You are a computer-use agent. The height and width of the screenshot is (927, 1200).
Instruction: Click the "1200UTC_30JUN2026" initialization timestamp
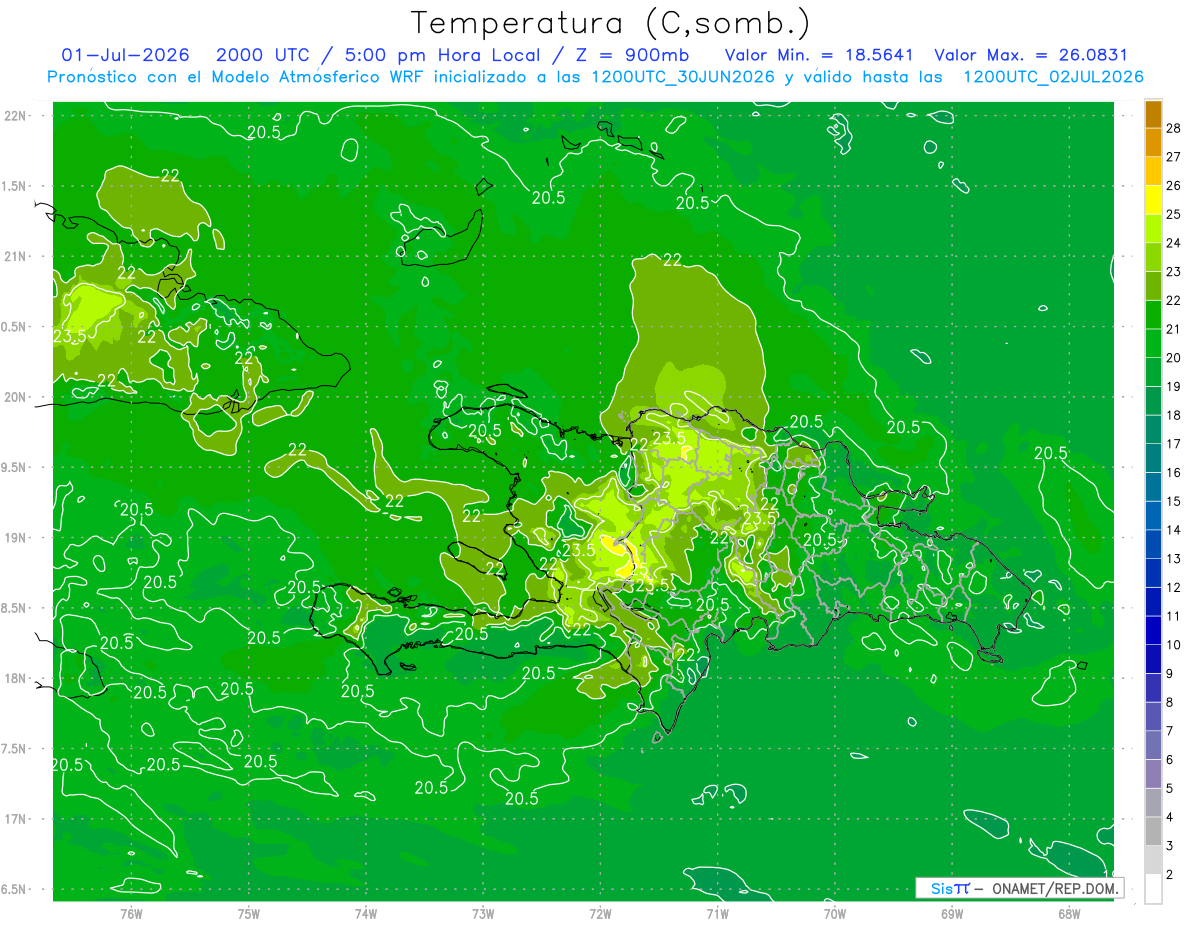click(x=684, y=77)
